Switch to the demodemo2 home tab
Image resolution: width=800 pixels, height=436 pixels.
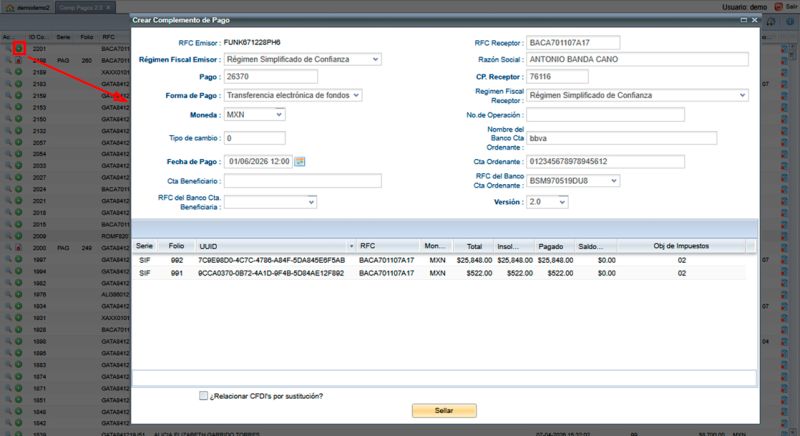point(28,8)
